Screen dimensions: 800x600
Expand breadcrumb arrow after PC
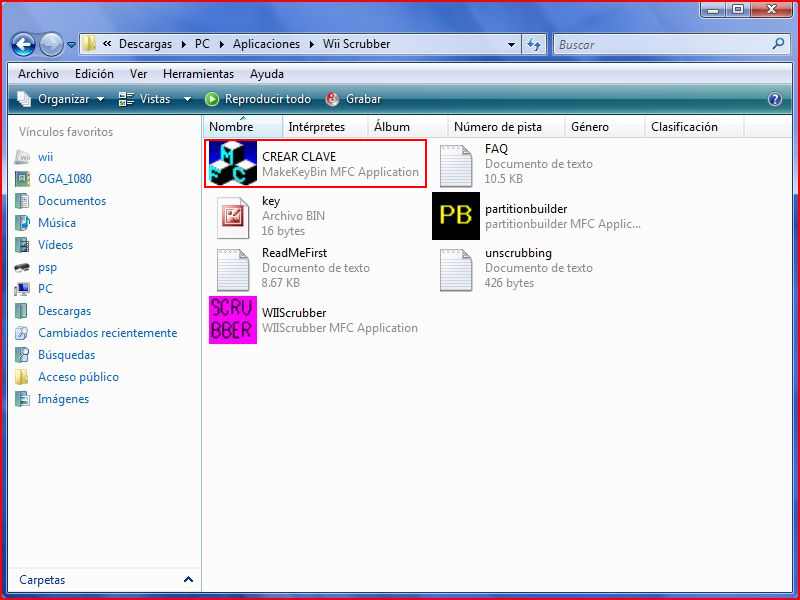(221, 44)
